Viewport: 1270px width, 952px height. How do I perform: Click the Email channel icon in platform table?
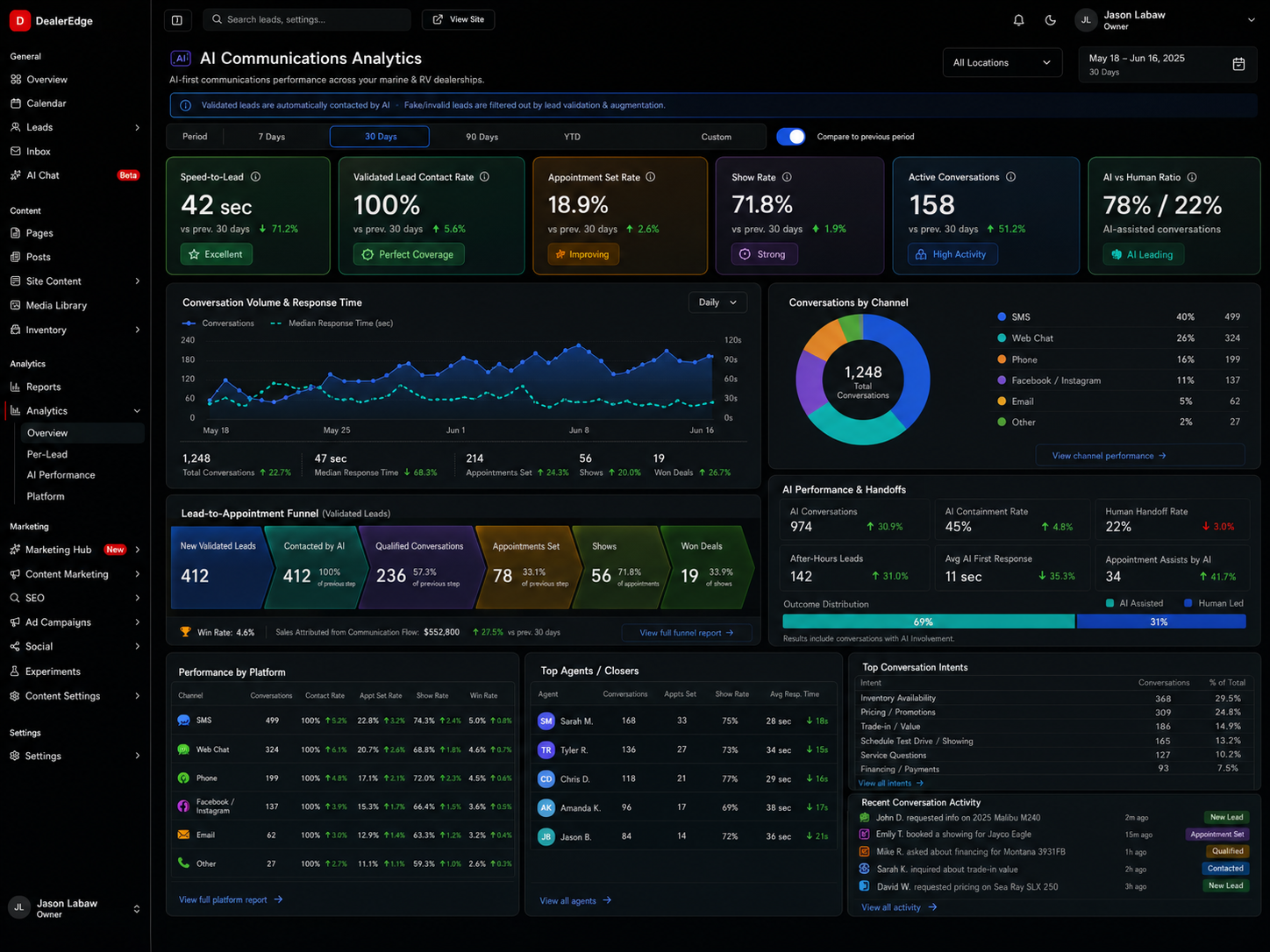point(183,835)
